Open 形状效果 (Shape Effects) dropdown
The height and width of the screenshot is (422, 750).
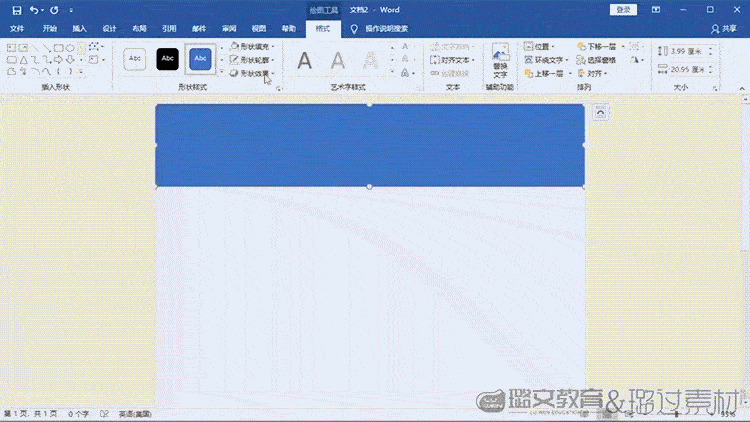pyautogui.click(x=252, y=73)
